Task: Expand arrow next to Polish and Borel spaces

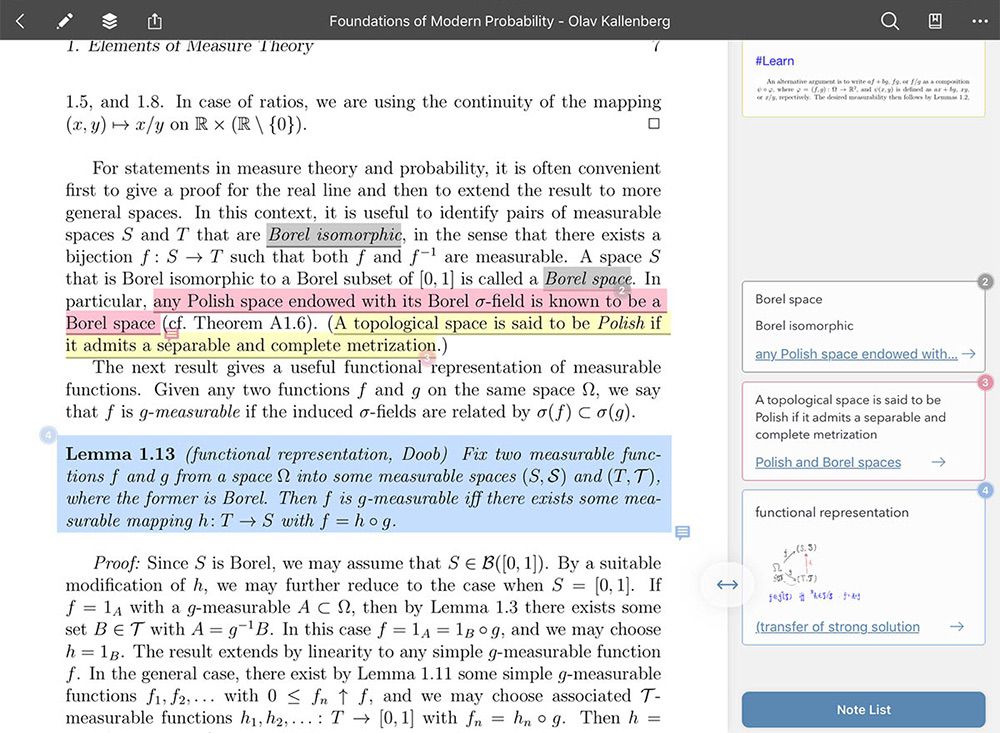Action: click(938, 462)
